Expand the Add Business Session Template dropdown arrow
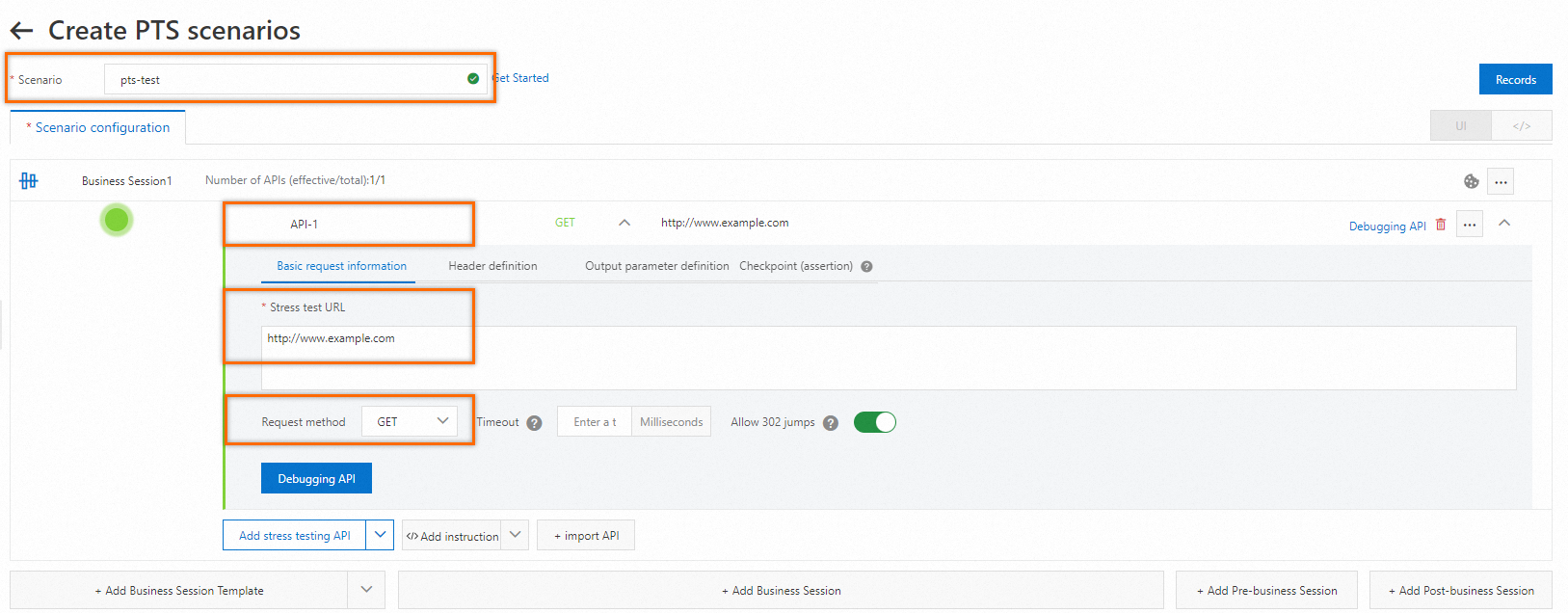The height and width of the screenshot is (613, 1568). point(366,590)
